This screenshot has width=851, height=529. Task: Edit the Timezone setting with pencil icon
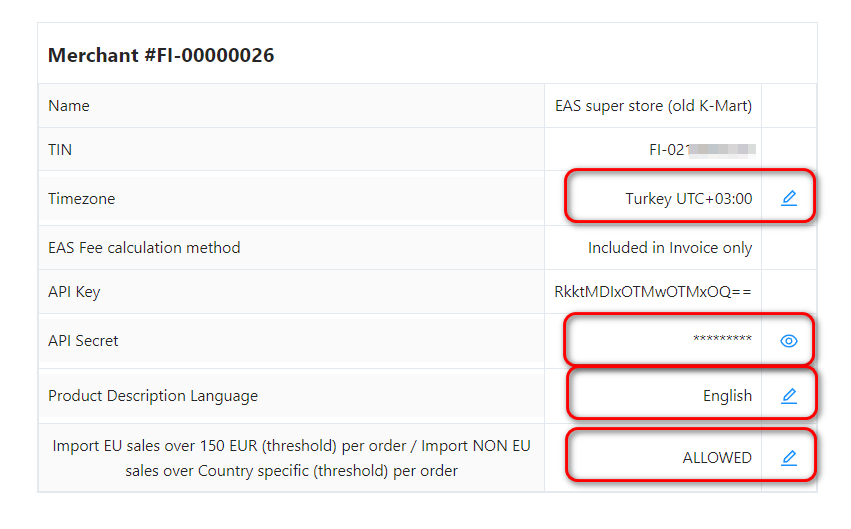[789, 198]
